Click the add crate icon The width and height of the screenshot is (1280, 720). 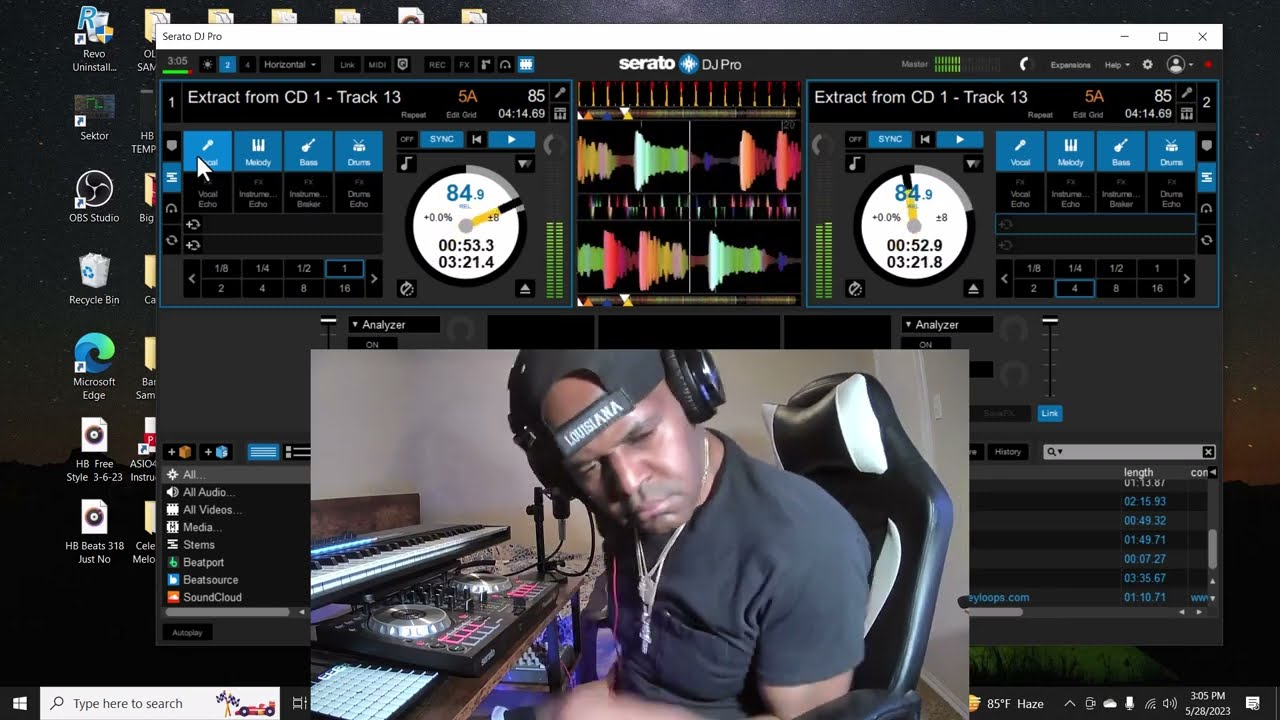coord(180,452)
